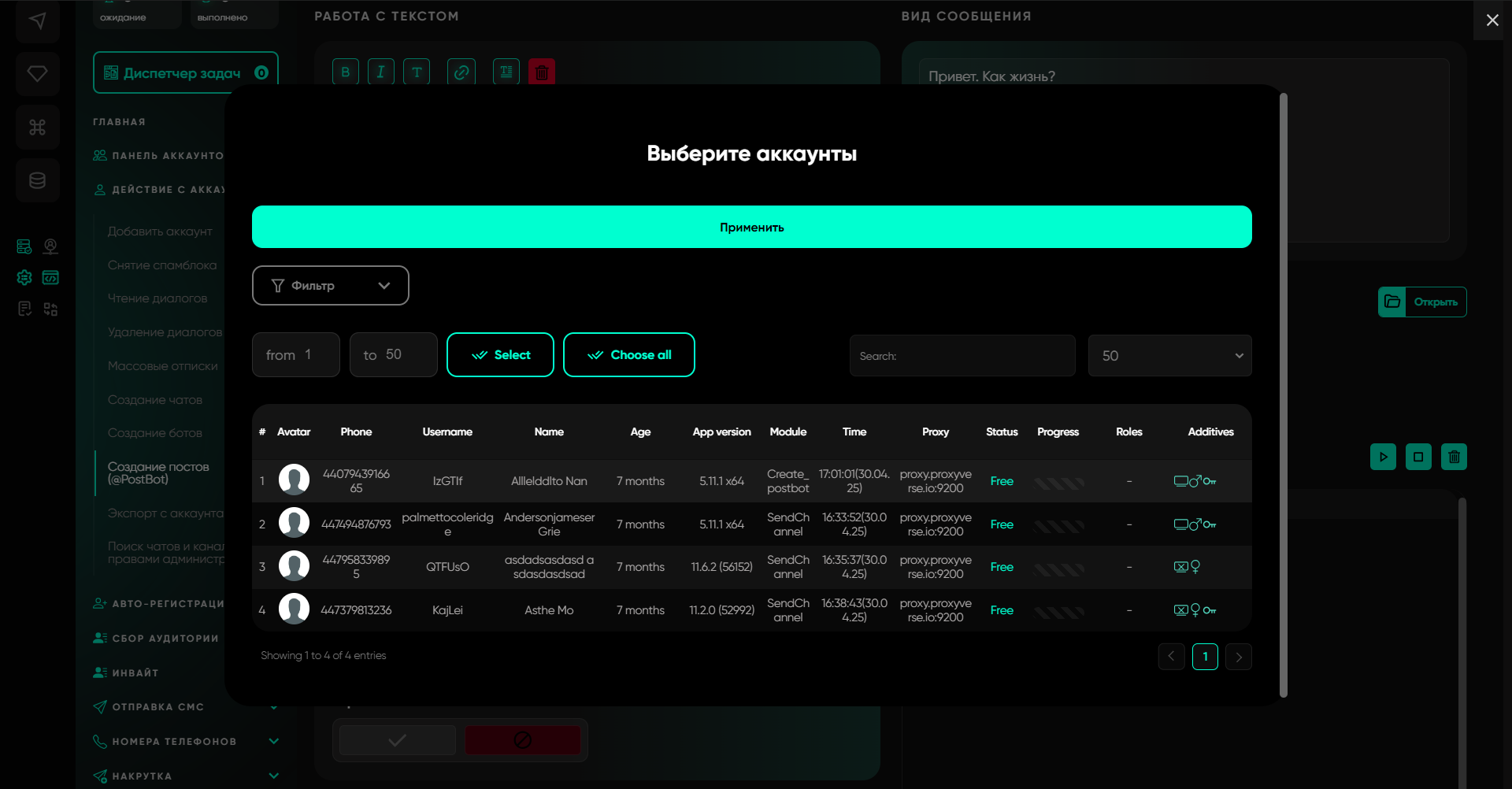The image size is (1512, 789).
Task: Click the green stop square icon
Action: pyautogui.click(x=1418, y=457)
